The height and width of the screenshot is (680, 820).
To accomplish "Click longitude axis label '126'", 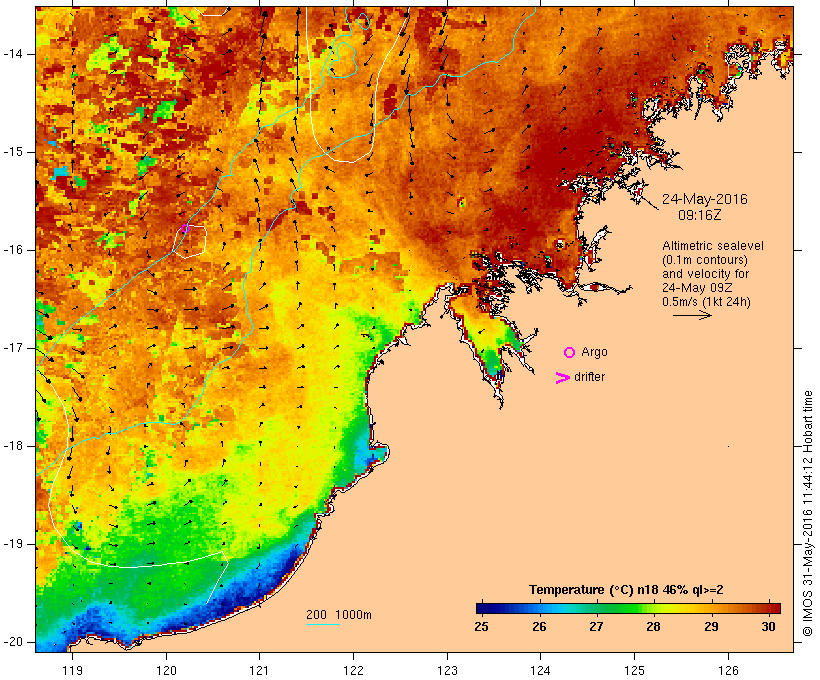I will [728, 671].
